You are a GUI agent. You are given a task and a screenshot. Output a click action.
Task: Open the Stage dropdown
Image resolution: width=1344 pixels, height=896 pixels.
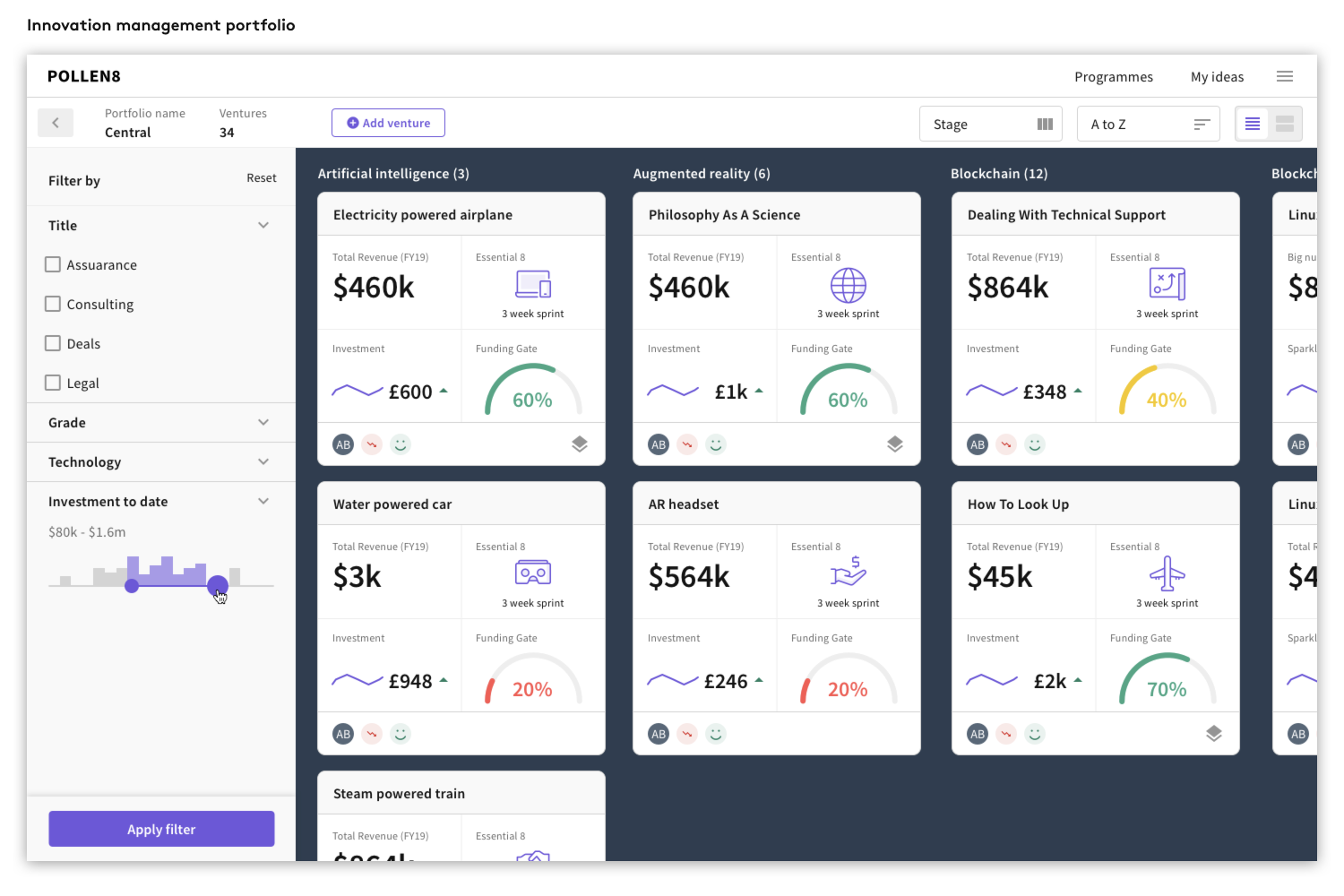990,124
